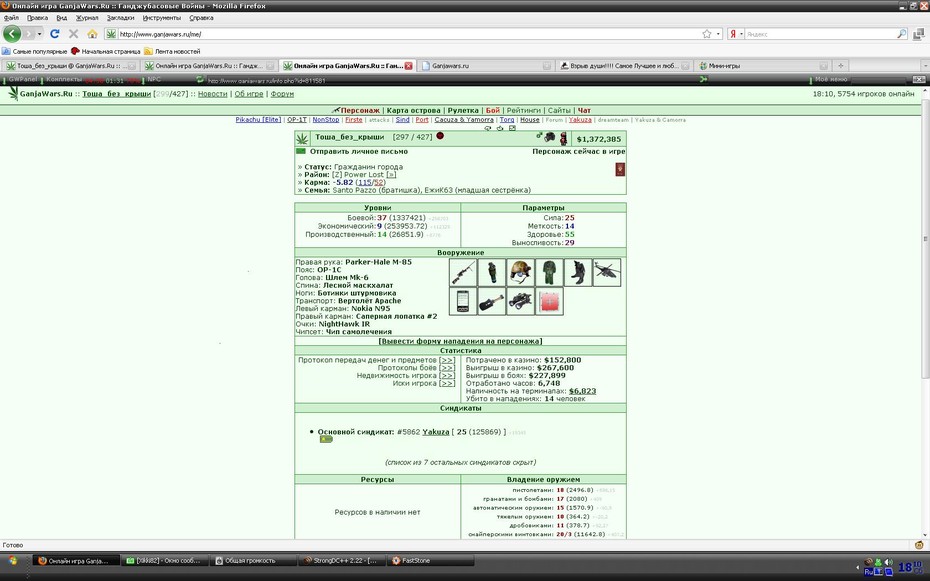Click the small thumbs-up icon above profile
This screenshot has width=930, height=581.
pyautogui.click(x=500, y=128)
